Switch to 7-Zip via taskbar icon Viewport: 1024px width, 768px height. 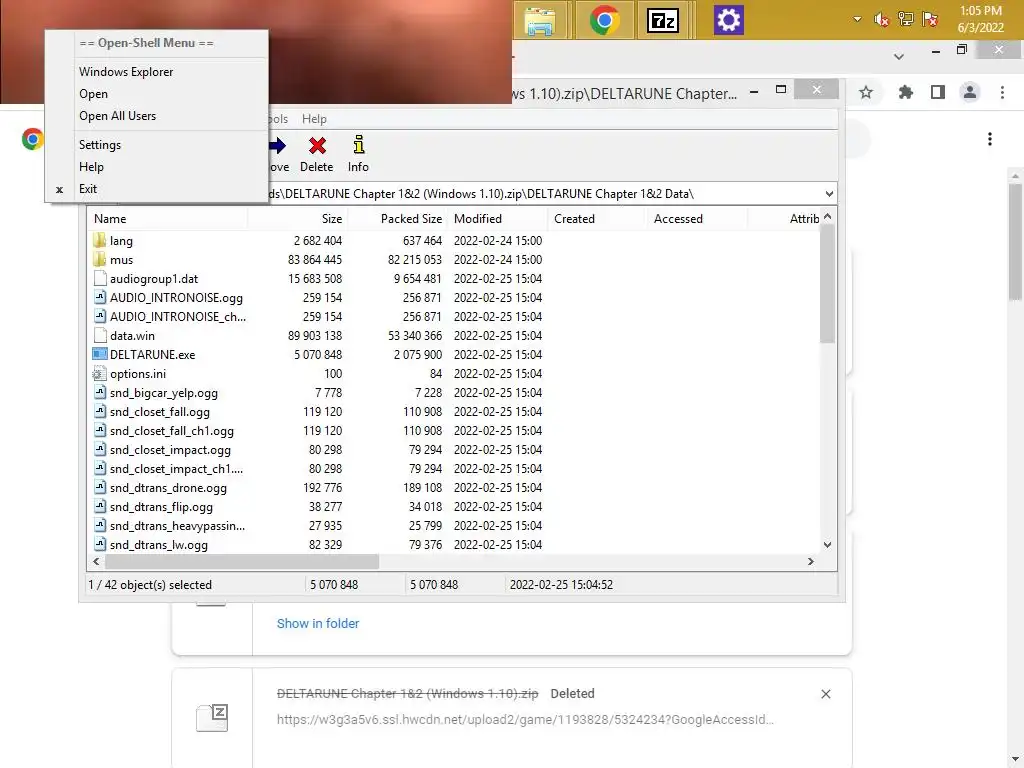point(663,20)
